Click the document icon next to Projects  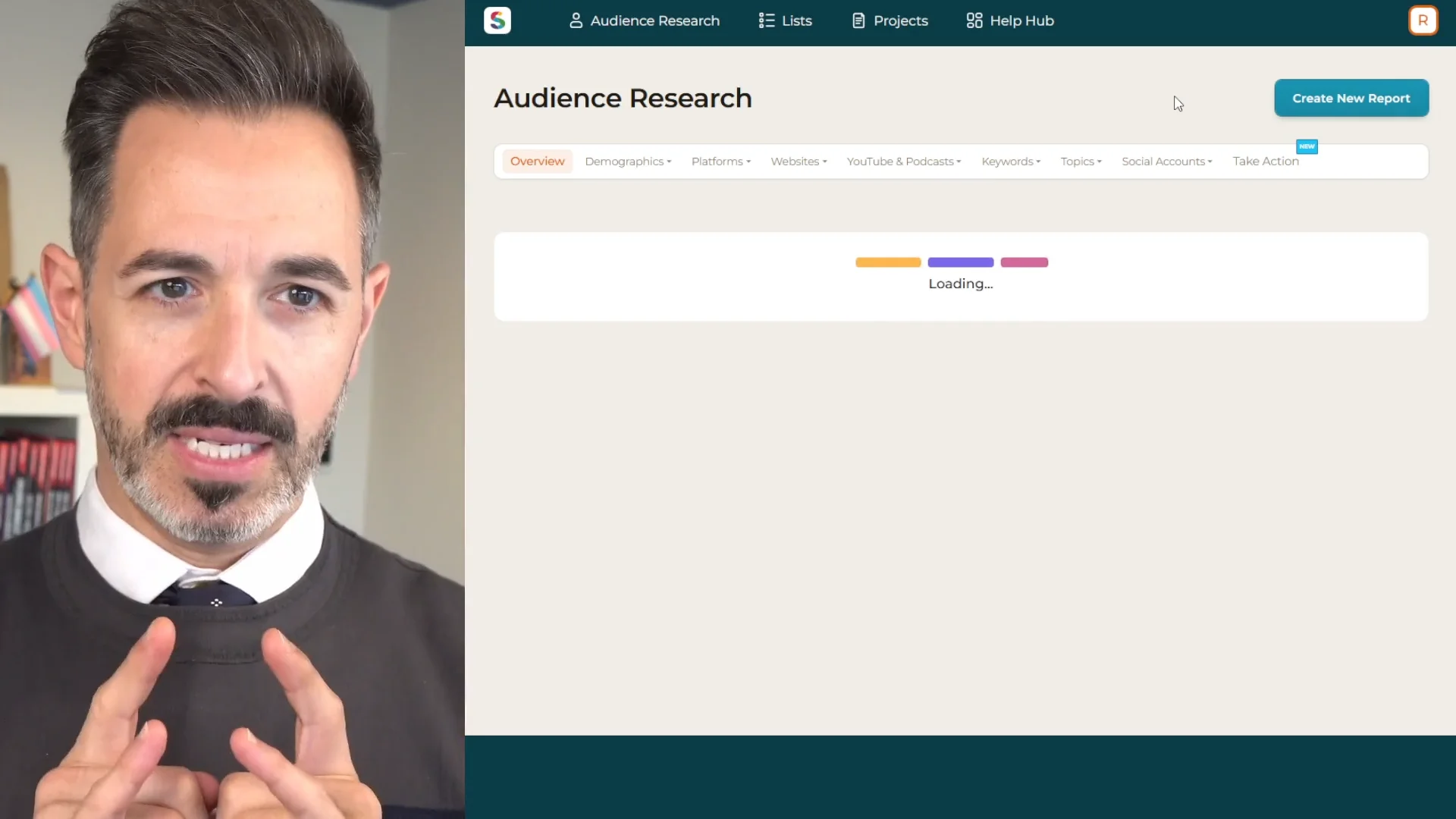(x=859, y=20)
